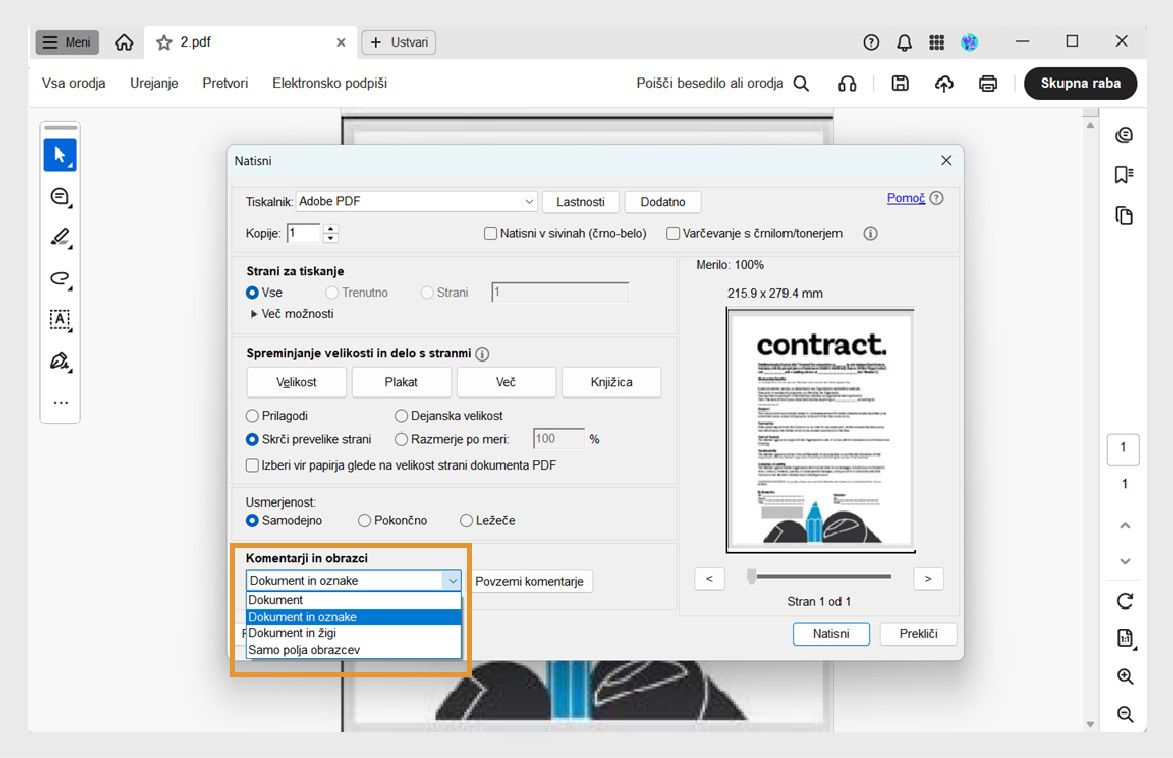Screen dimensions: 1173x758
Task: Open Lastnosti printer properties
Action: [x=581, y=202]
